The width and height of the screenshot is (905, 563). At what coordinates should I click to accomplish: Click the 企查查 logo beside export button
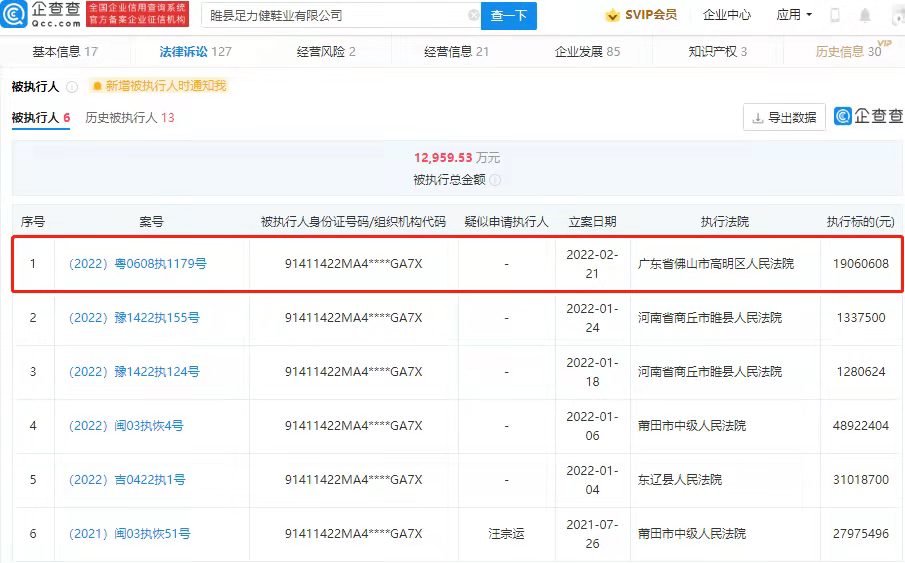coord(869,116)
